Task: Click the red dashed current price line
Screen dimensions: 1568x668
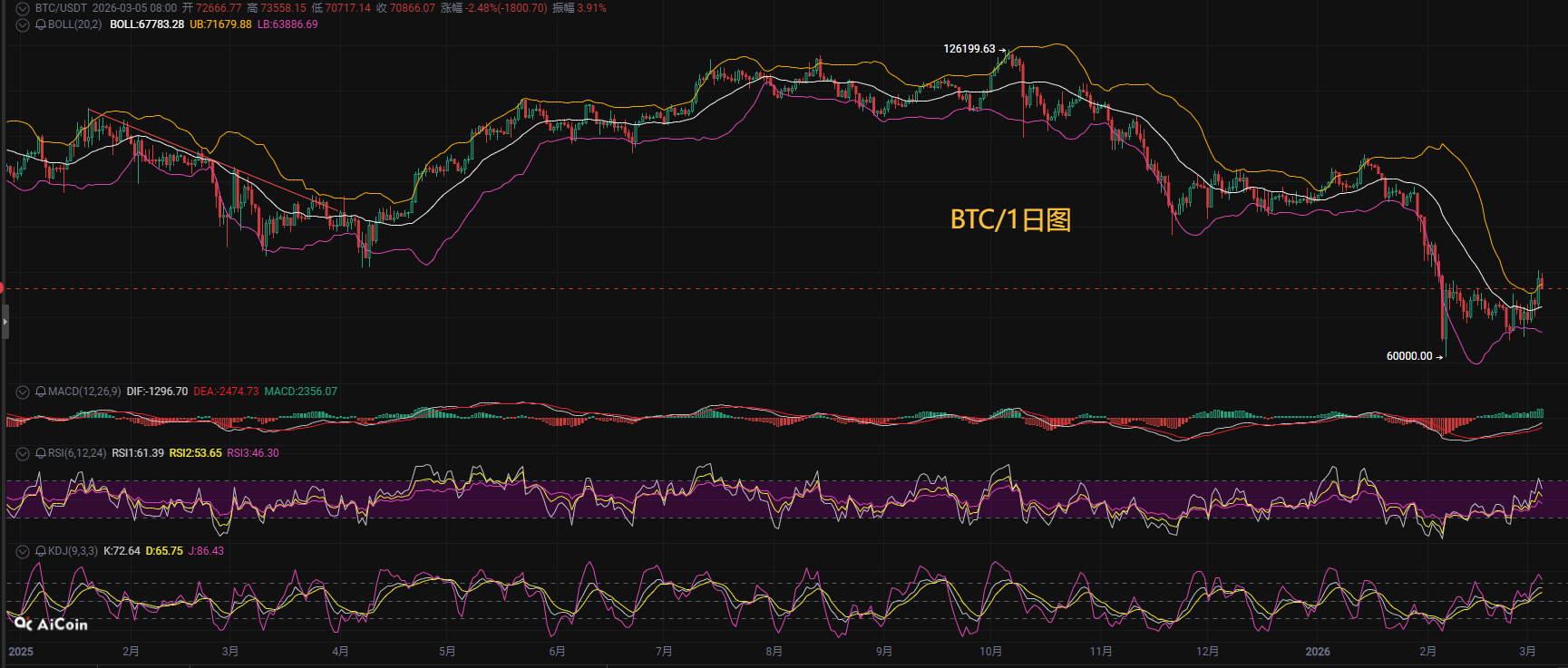Action: (726, 288)
